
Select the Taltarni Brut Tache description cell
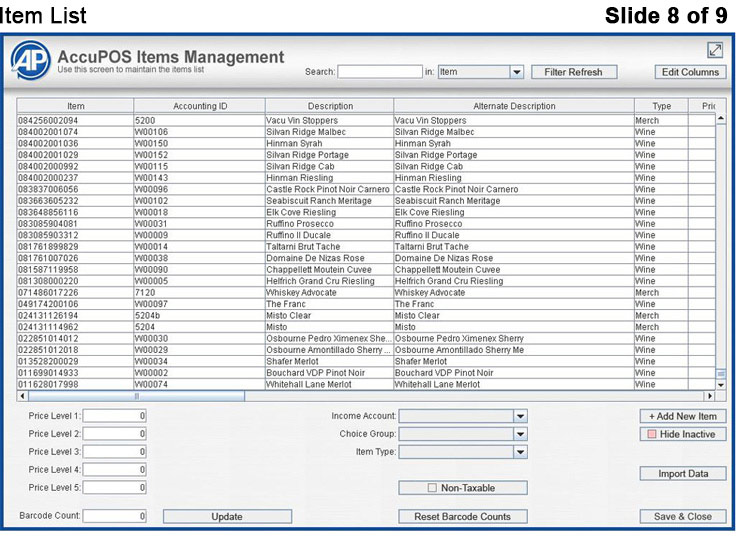330,247
